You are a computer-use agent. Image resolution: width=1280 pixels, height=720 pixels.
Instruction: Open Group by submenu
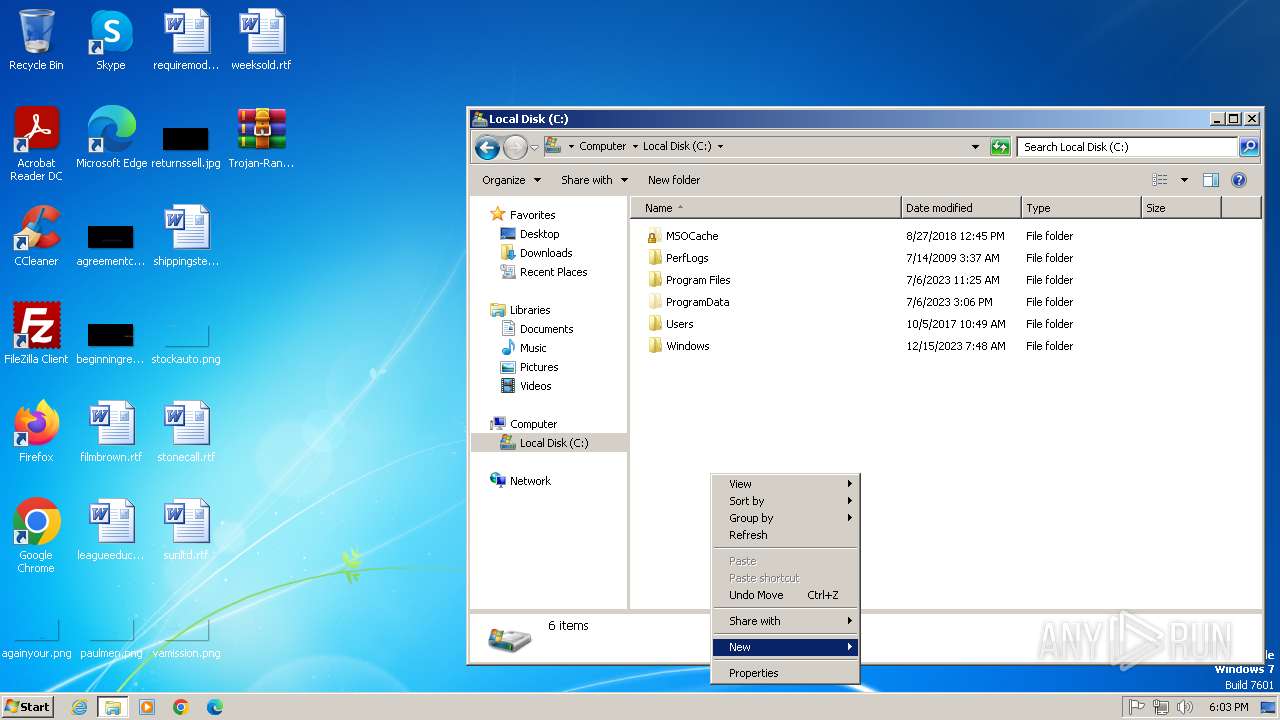click(786, 518)
